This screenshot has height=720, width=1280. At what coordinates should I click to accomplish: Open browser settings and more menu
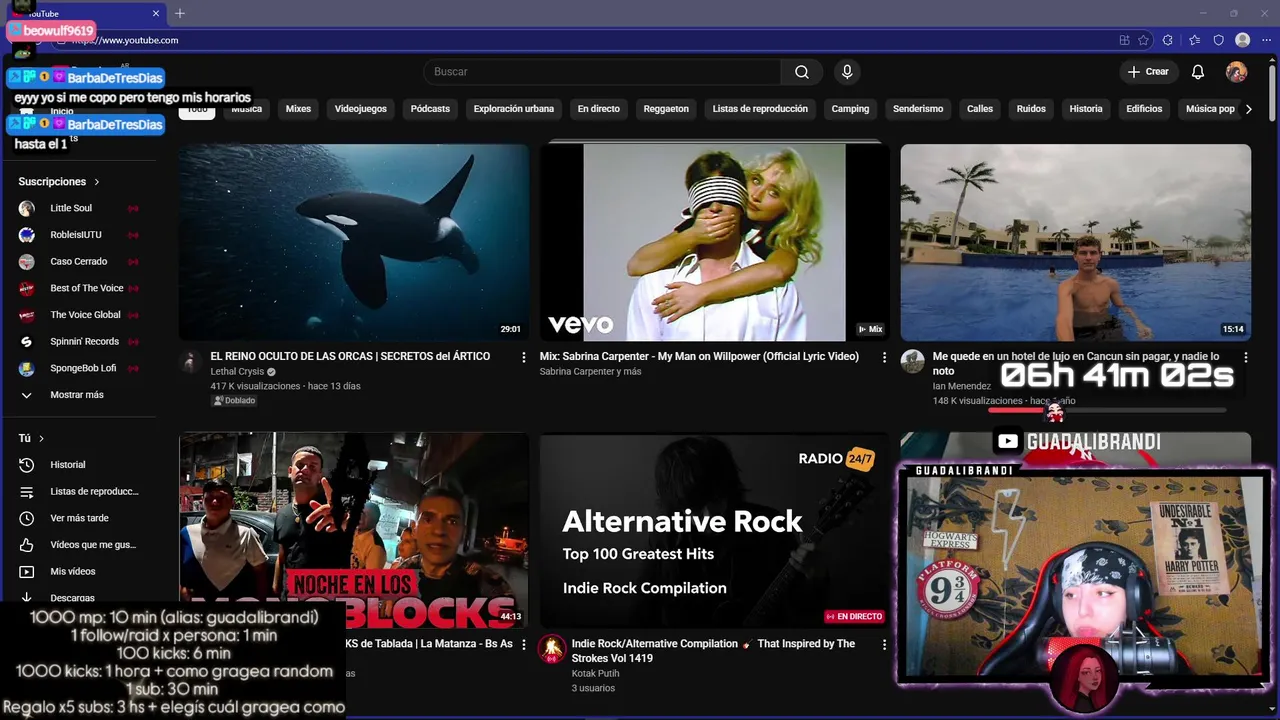(x=1266, y=40)
